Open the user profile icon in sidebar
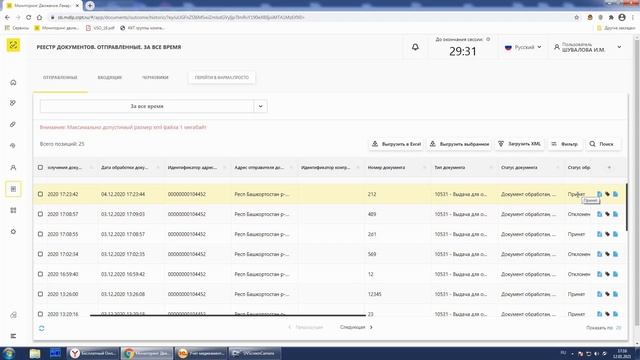Screen dimensions: 640x360 [x=13, y=167]
